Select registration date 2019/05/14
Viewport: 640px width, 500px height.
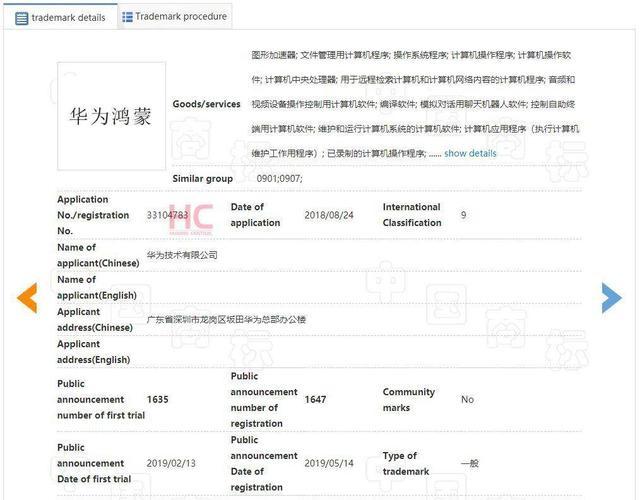point(329,463)
